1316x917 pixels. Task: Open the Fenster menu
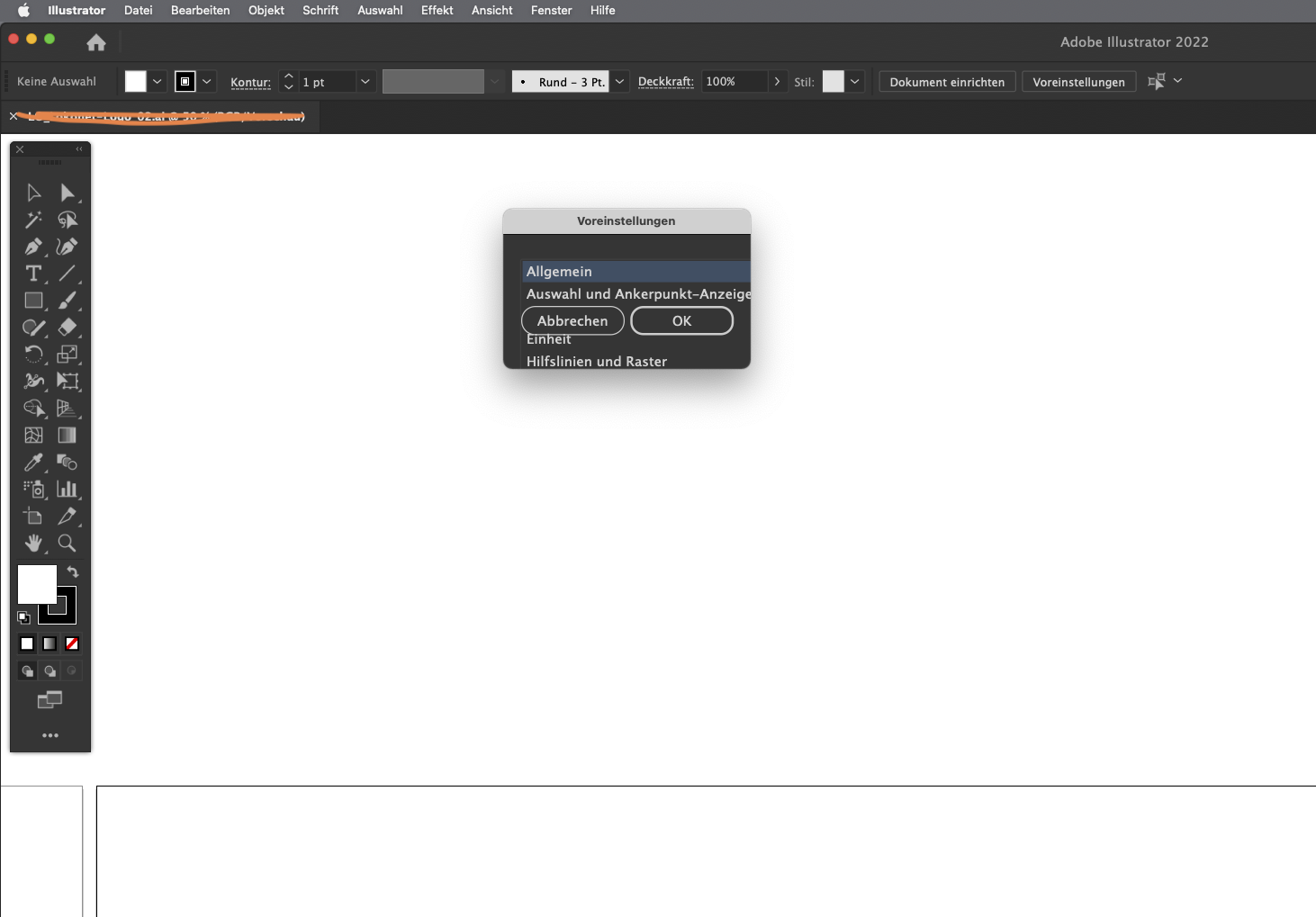[551, 10]
